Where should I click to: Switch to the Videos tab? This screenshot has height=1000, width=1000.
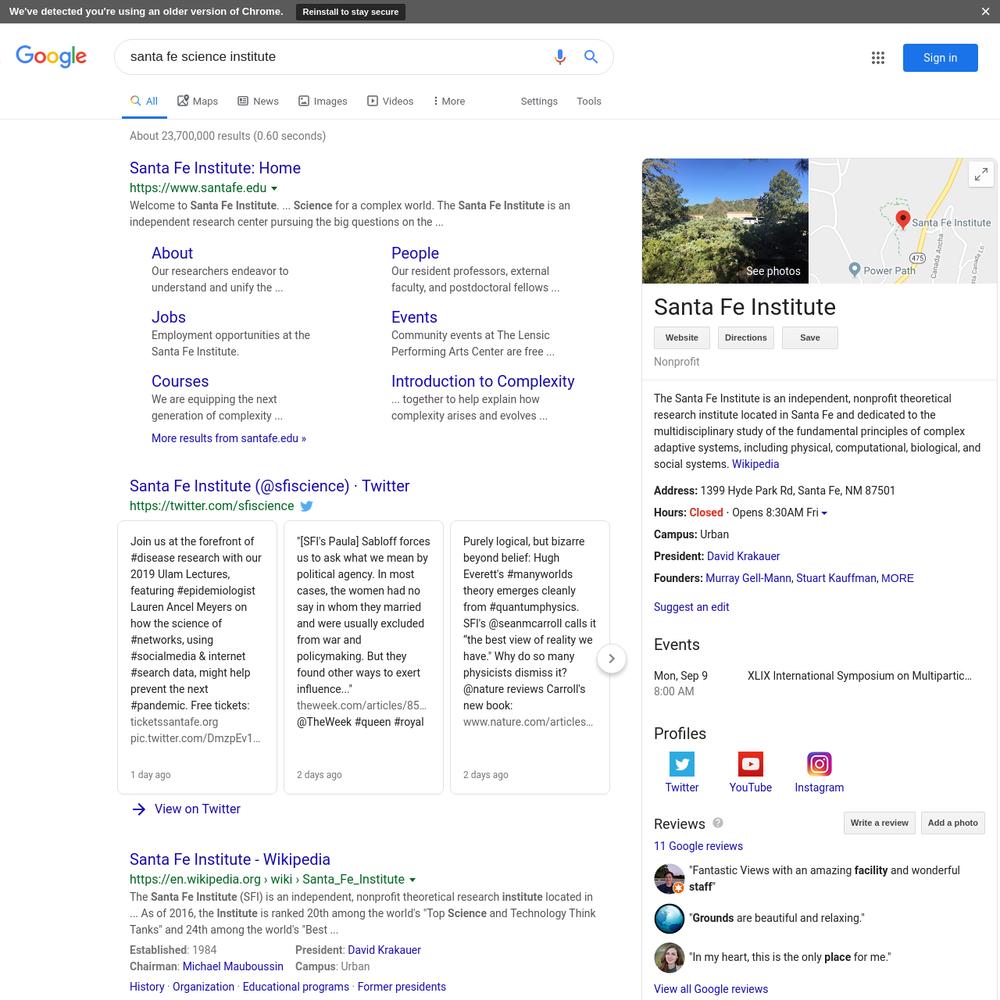click(x=390, y=101)
